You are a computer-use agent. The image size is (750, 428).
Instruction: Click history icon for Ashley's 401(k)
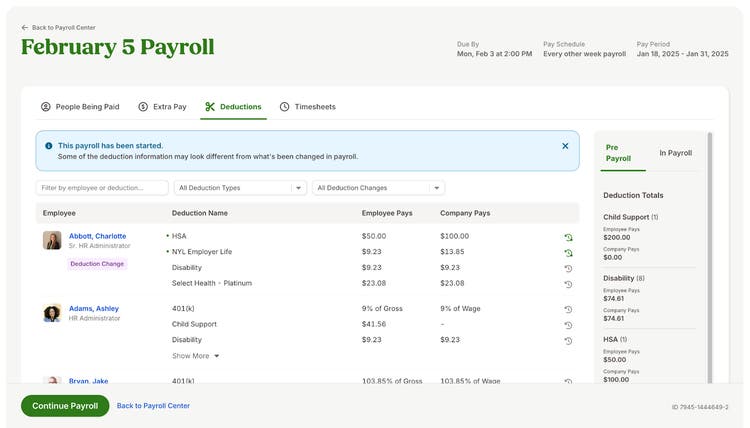click(x=568, y=309)
